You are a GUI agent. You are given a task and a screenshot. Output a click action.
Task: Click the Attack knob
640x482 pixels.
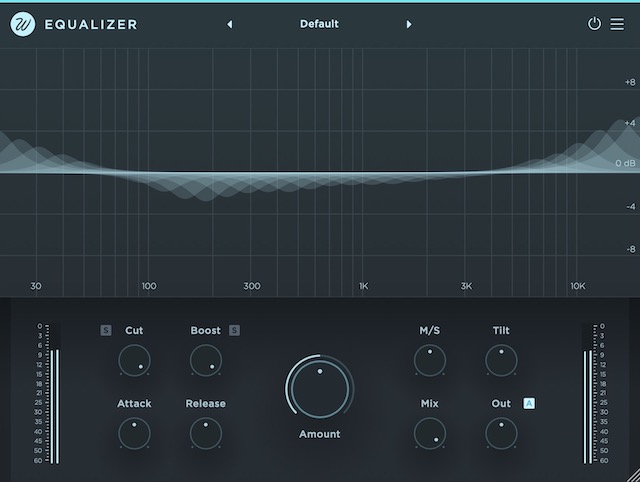tap(134, 433)
